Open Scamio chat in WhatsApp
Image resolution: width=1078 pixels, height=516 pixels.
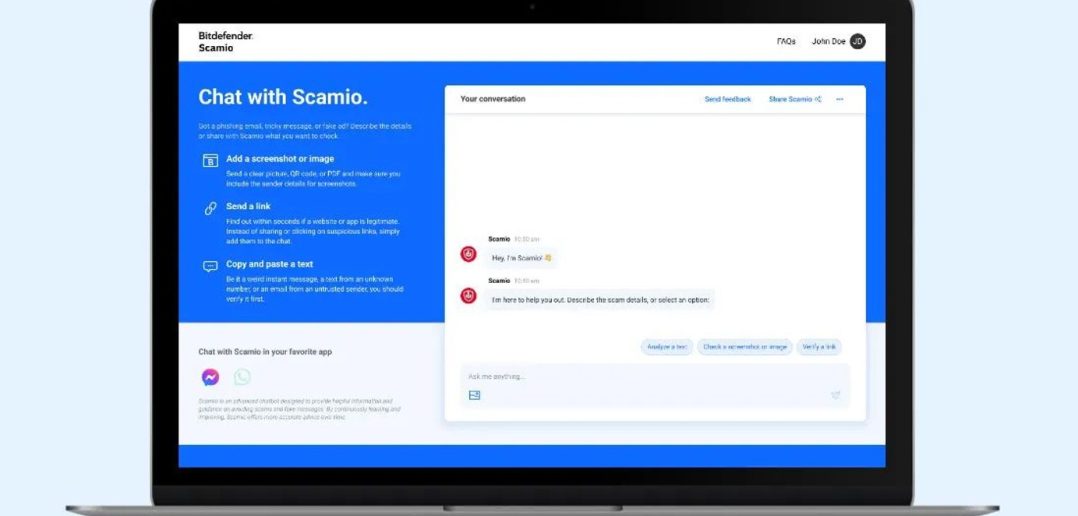[x=242, y=377]
